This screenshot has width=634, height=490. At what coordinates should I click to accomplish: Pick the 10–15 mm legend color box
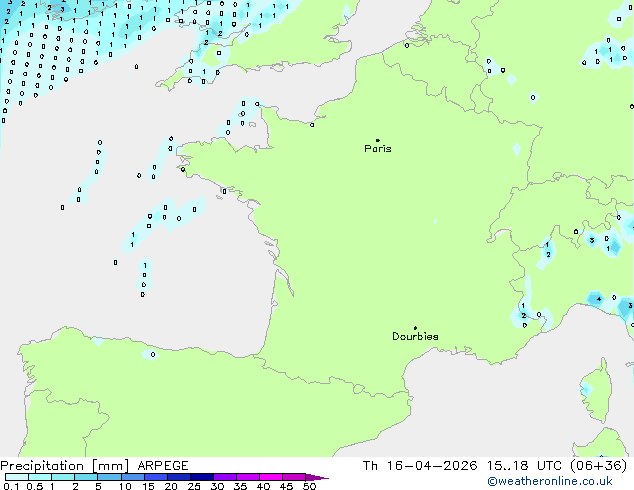click(x=132, y=477)
